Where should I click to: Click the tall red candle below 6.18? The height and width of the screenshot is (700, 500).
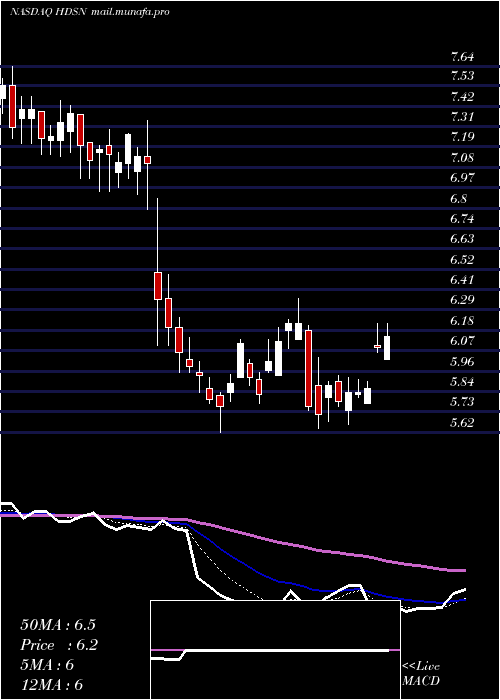point(308,369)
